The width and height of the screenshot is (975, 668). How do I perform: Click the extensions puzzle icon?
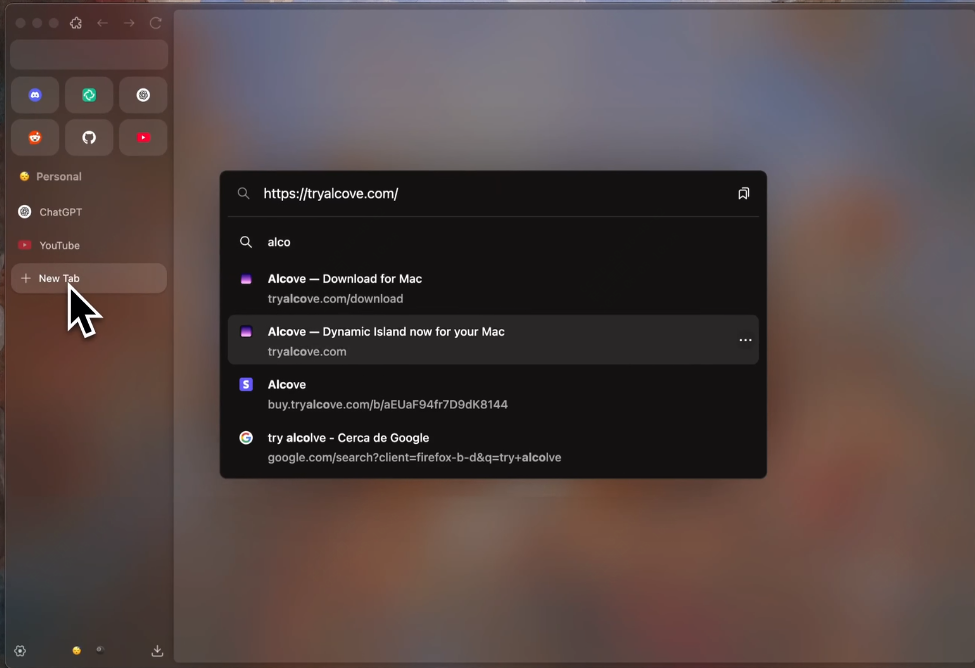76,23
